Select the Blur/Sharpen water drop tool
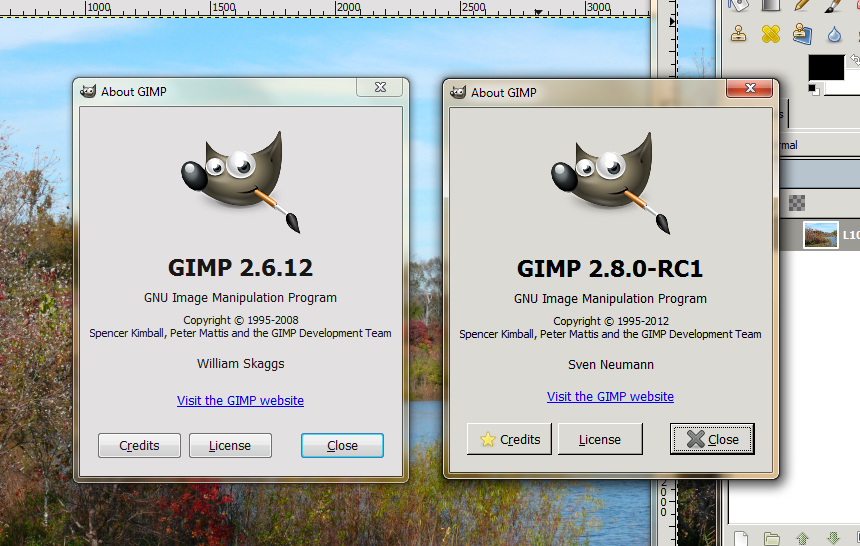860x546 pixels. 834,35
